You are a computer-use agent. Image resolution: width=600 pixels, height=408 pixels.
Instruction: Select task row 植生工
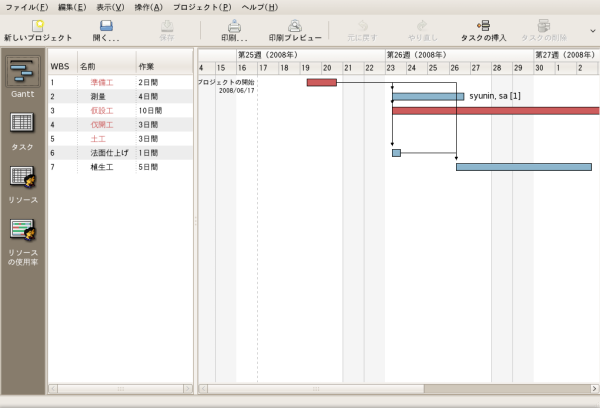pos(120,167)
